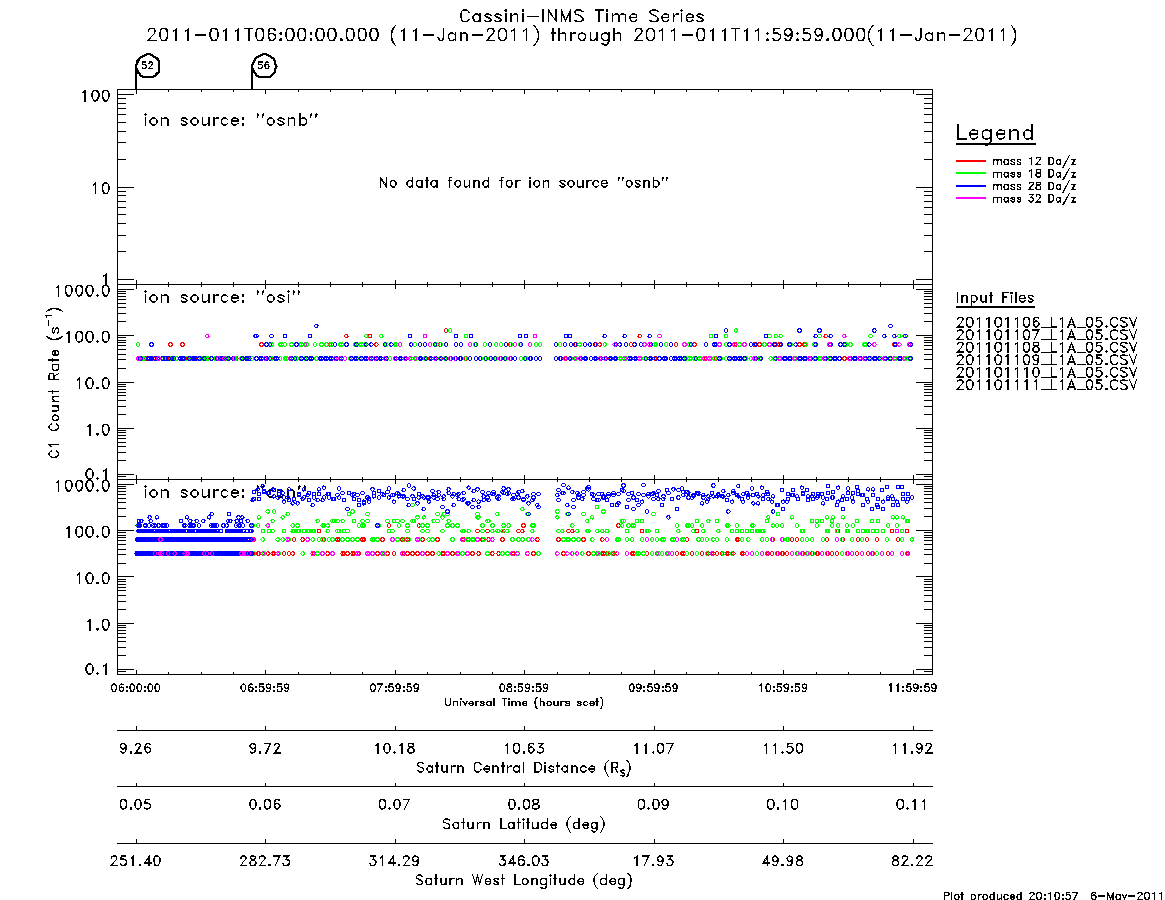1165x900 pixels.
Task: Click the longitude value 251.40
Action: (135, 861)
